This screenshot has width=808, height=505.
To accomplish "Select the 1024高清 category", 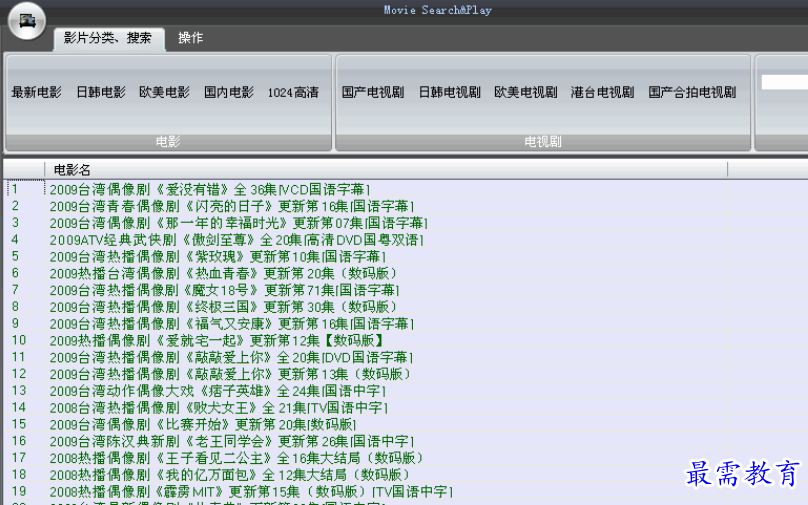I will pos(293,93).
